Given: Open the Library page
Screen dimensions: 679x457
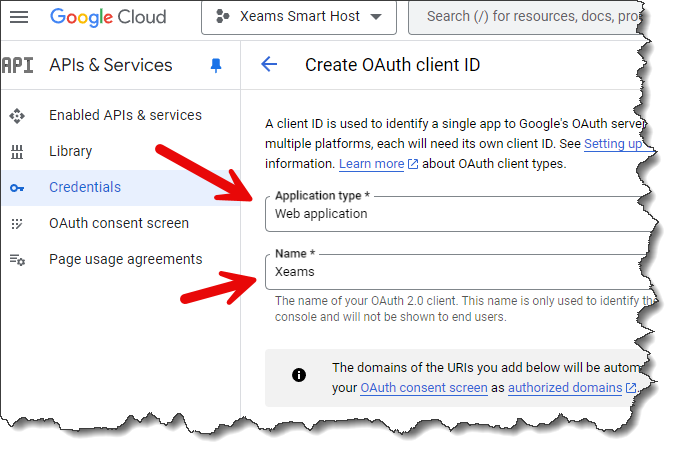Looking at the screenshot, I should coord(71,151).
